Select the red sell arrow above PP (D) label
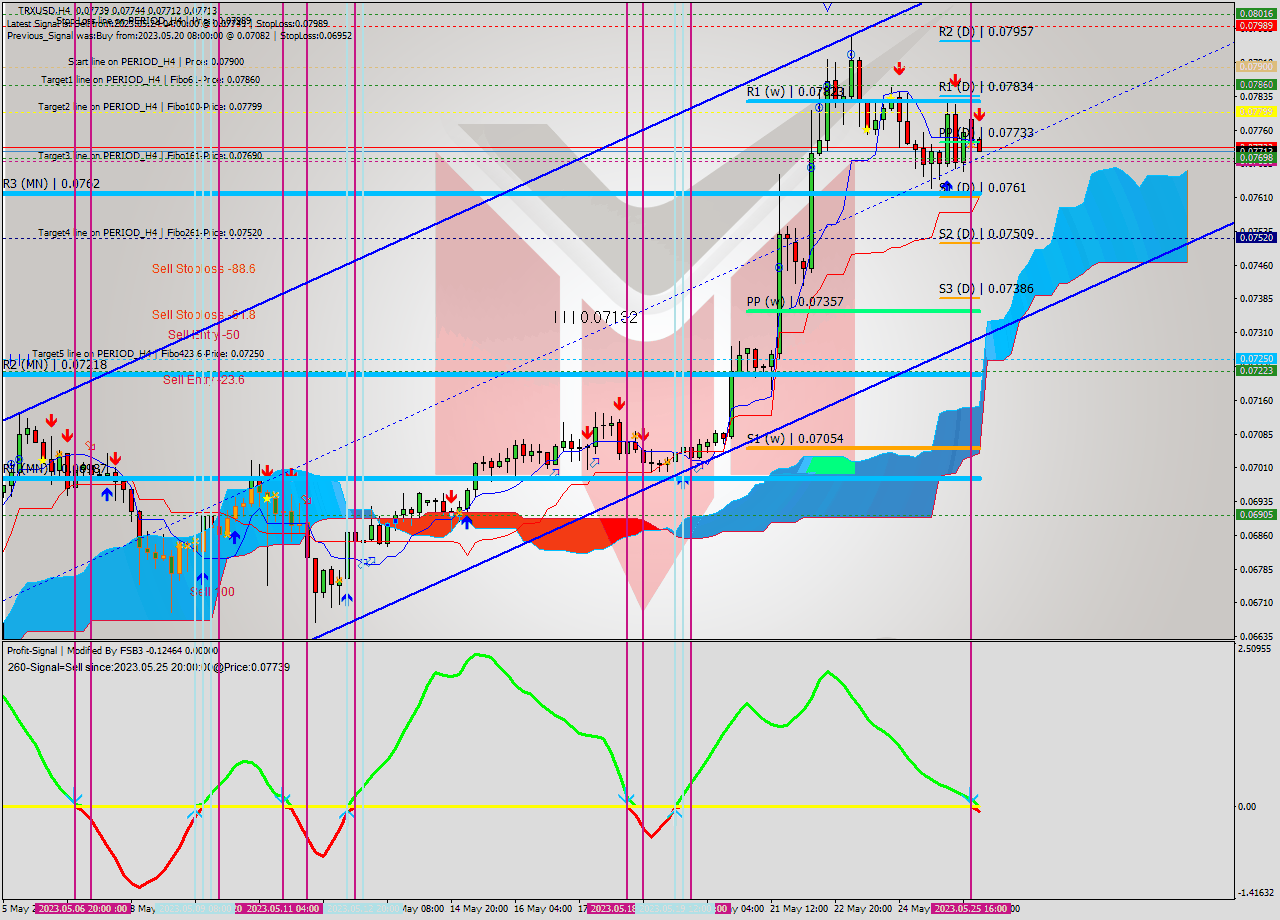The image size is (1280, 920). click(x=979, y=115)
